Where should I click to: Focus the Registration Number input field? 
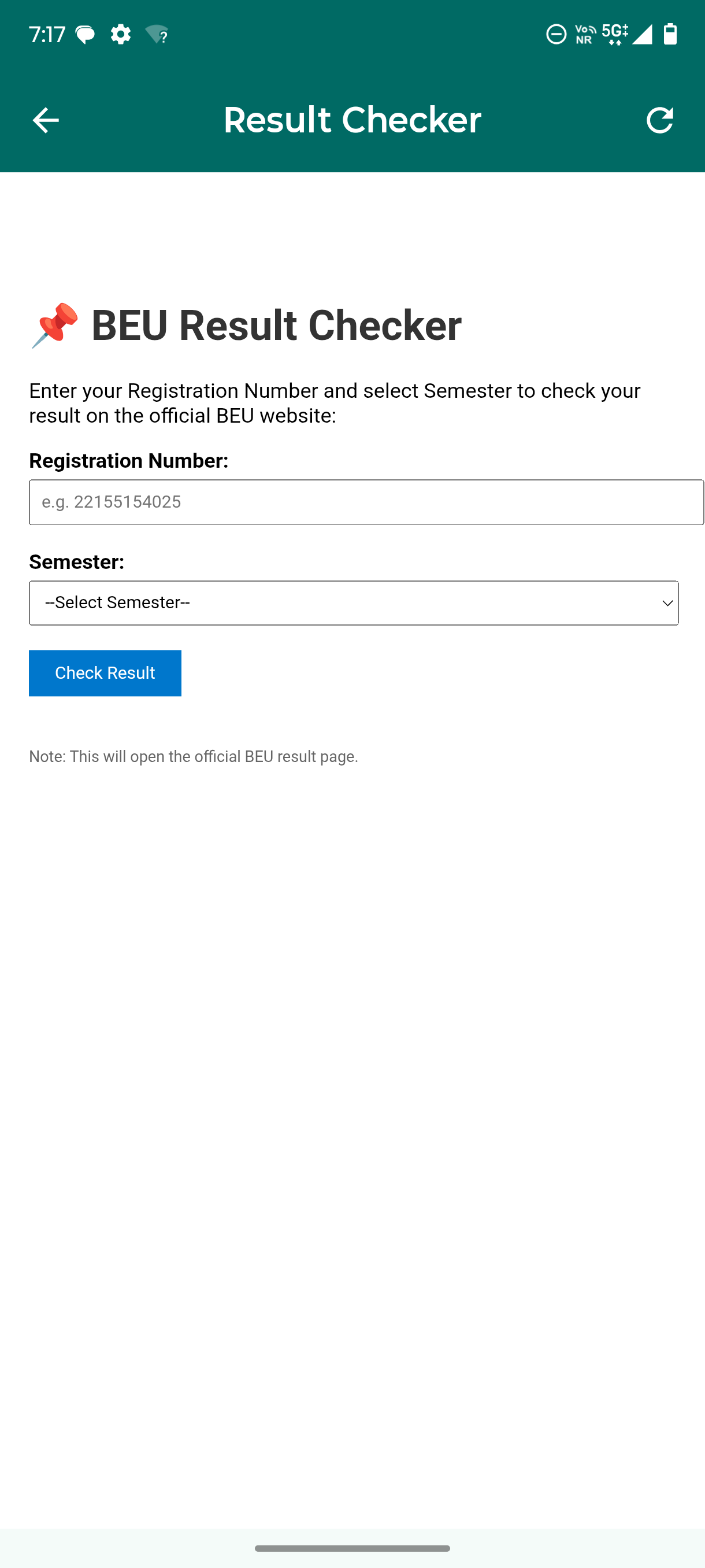(x=366, y=502)
